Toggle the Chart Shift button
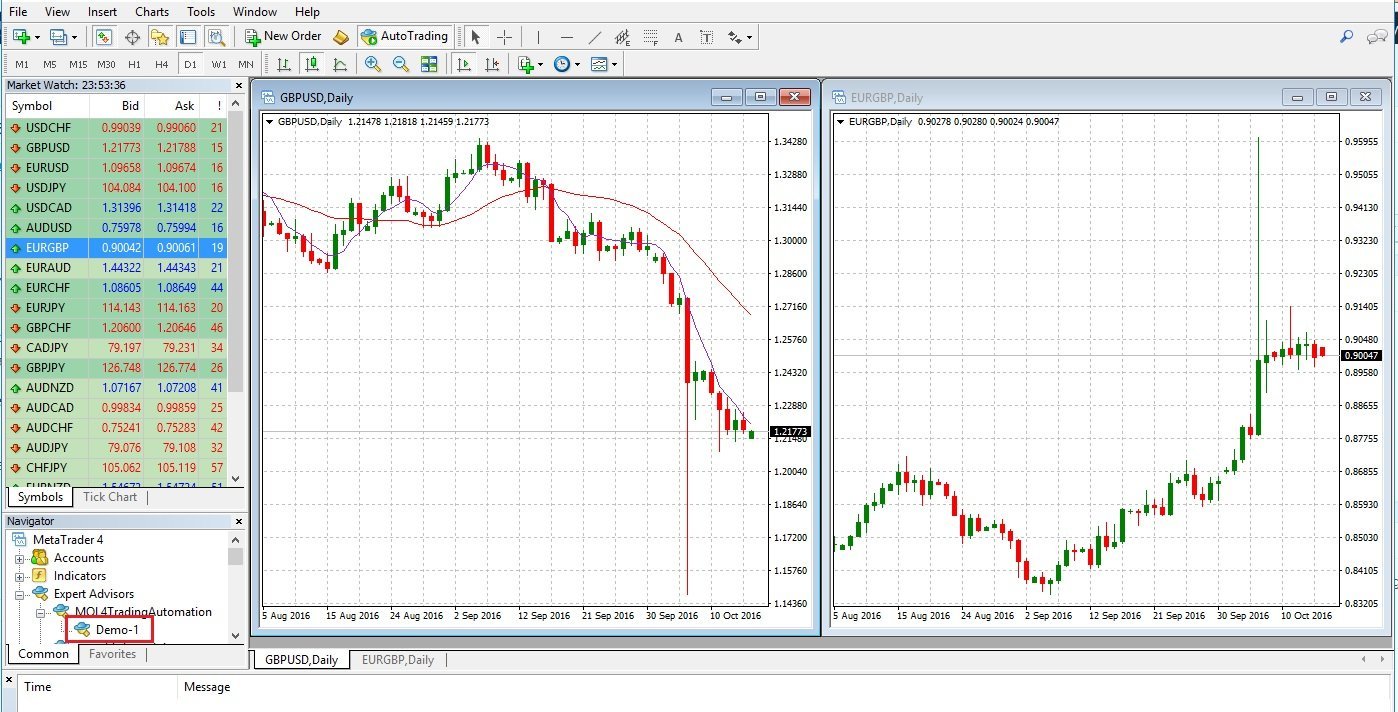Image resolution: width=1398 pixels, height=712 pixels. [x=491, y=64]
